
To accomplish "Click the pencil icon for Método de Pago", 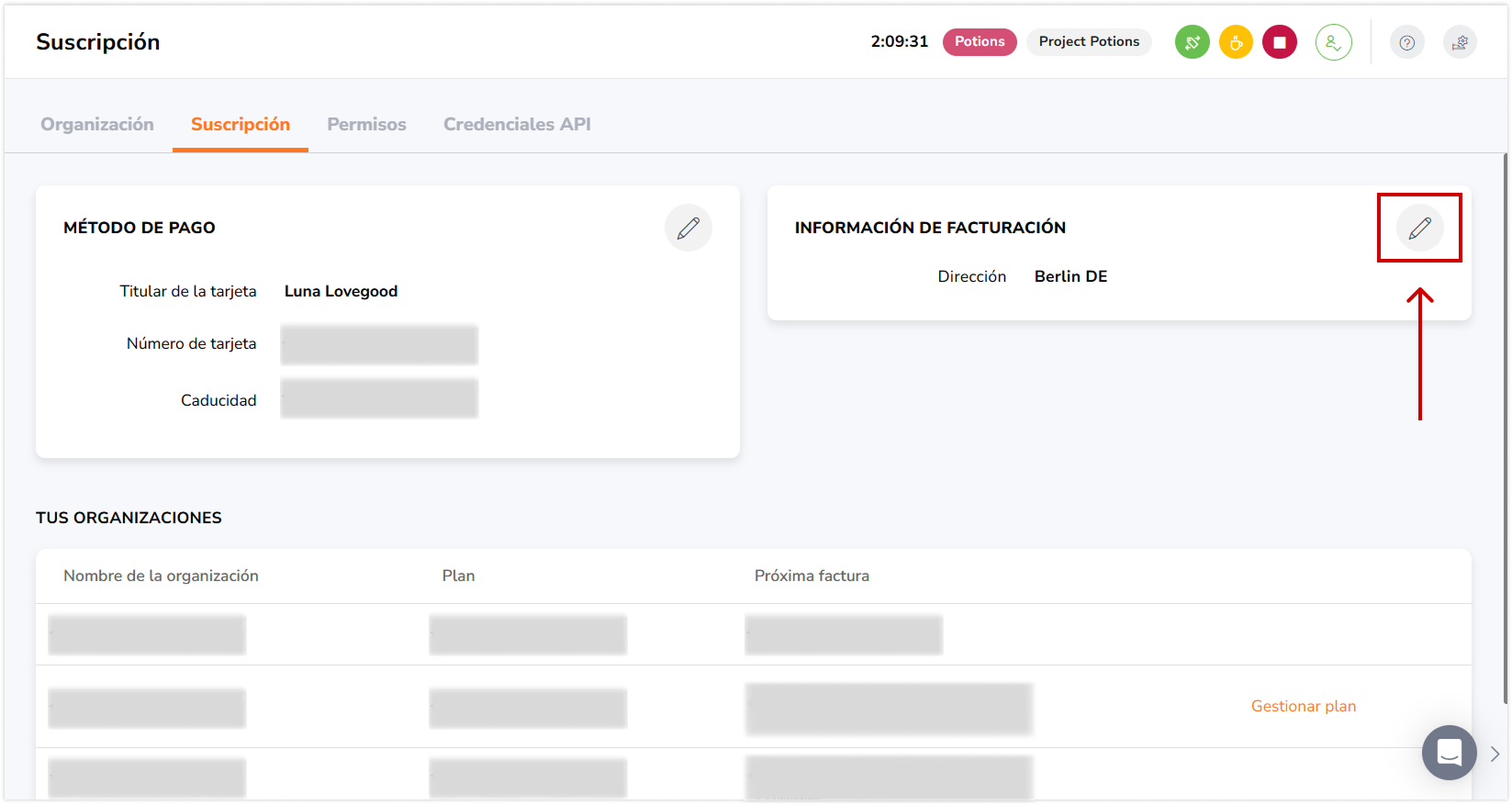I will (688, 228).
